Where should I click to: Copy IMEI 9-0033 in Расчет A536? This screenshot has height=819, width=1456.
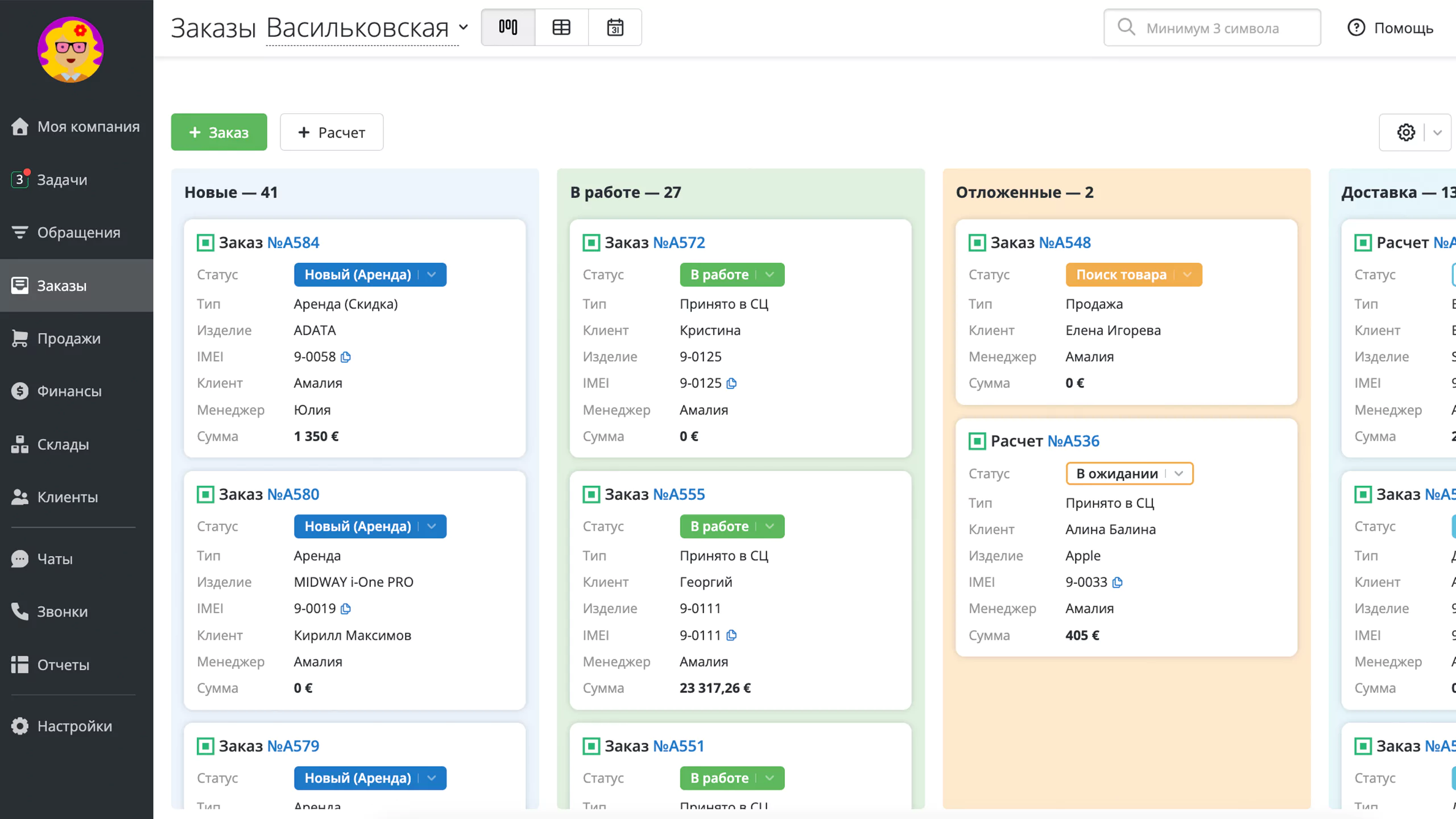coord(1117,582)
